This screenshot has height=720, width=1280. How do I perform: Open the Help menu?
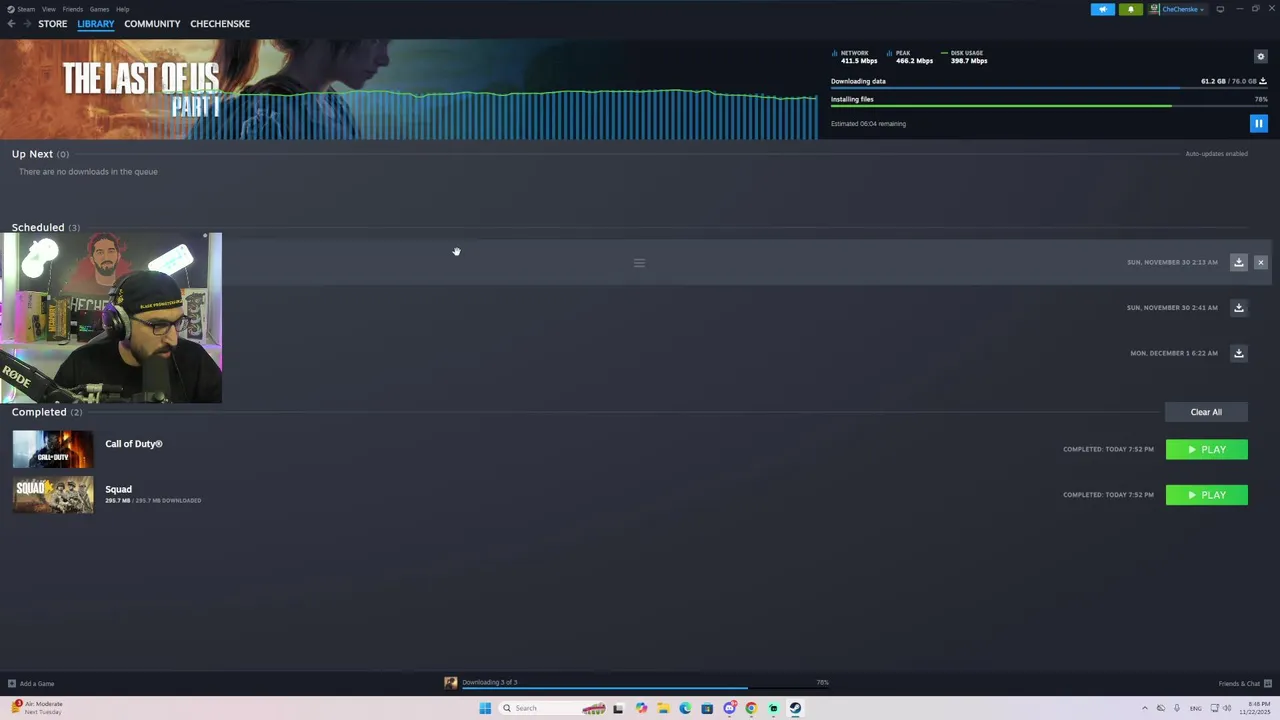pos(122,9)
